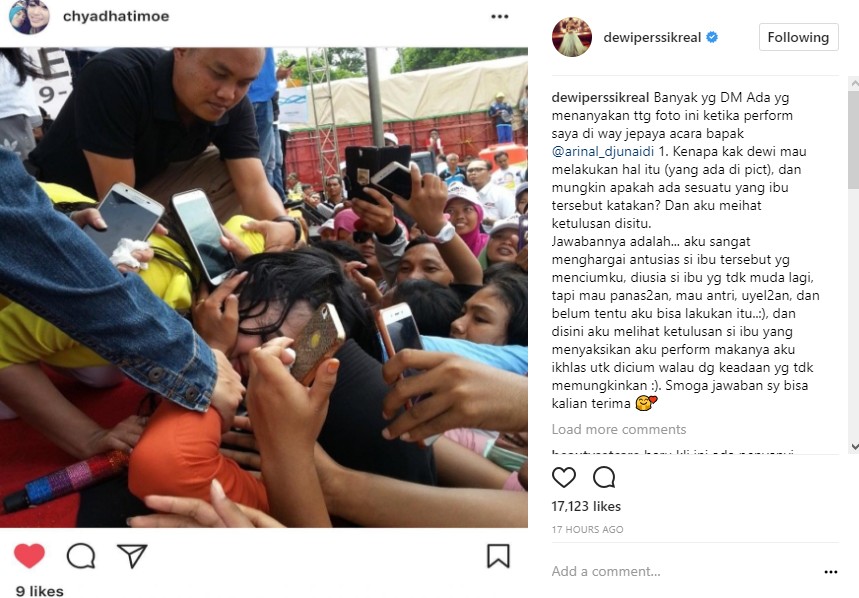This screenshot has width=859, height=598.
Task: Click the comment bubble icon in the right panel
Action: pyautogui.click(x=604, y=478)
